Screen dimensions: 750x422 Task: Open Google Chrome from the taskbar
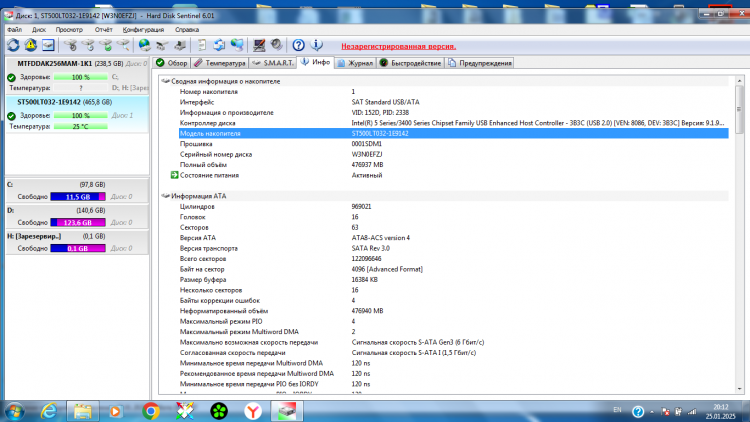pyautogui.click(x=151, y=411)
